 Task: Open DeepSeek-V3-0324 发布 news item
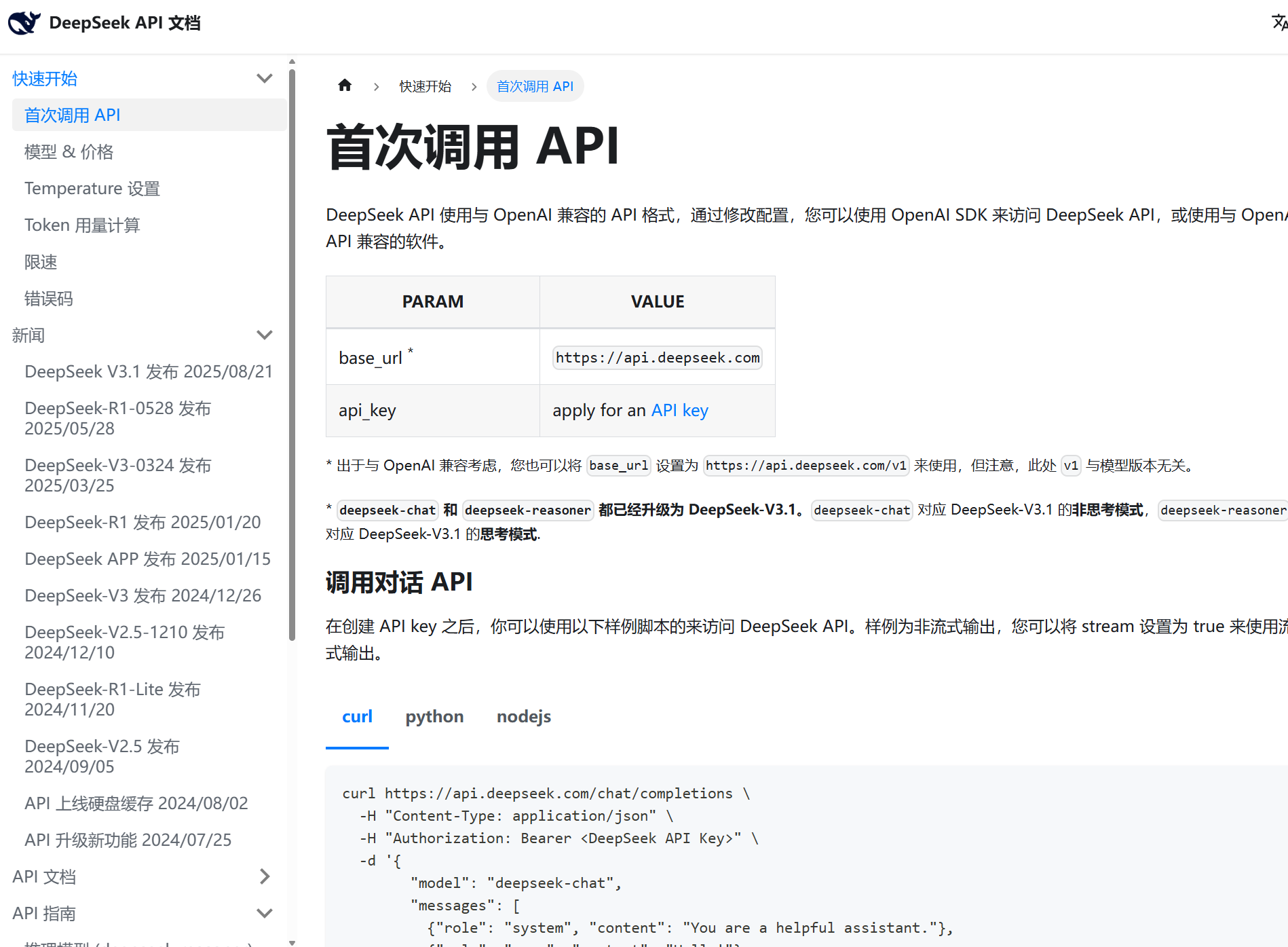149,475
